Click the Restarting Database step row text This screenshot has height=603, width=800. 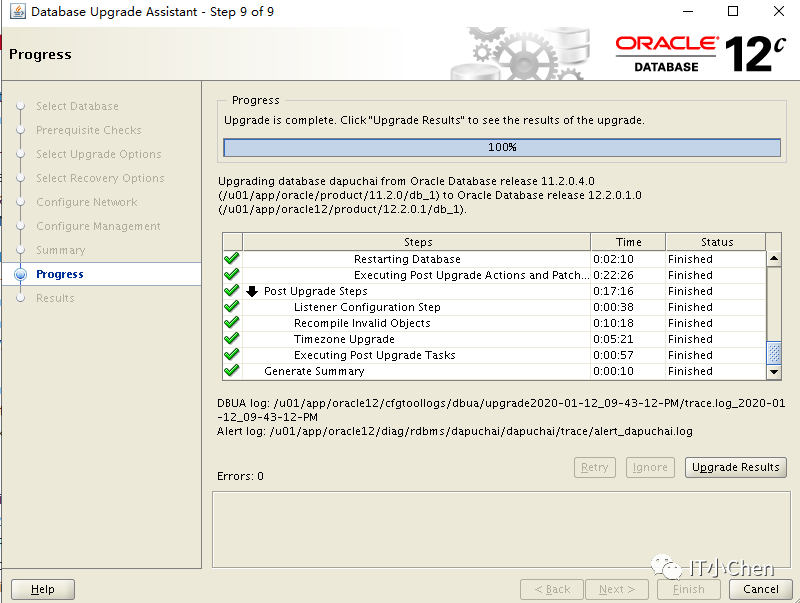pos(407,259)
